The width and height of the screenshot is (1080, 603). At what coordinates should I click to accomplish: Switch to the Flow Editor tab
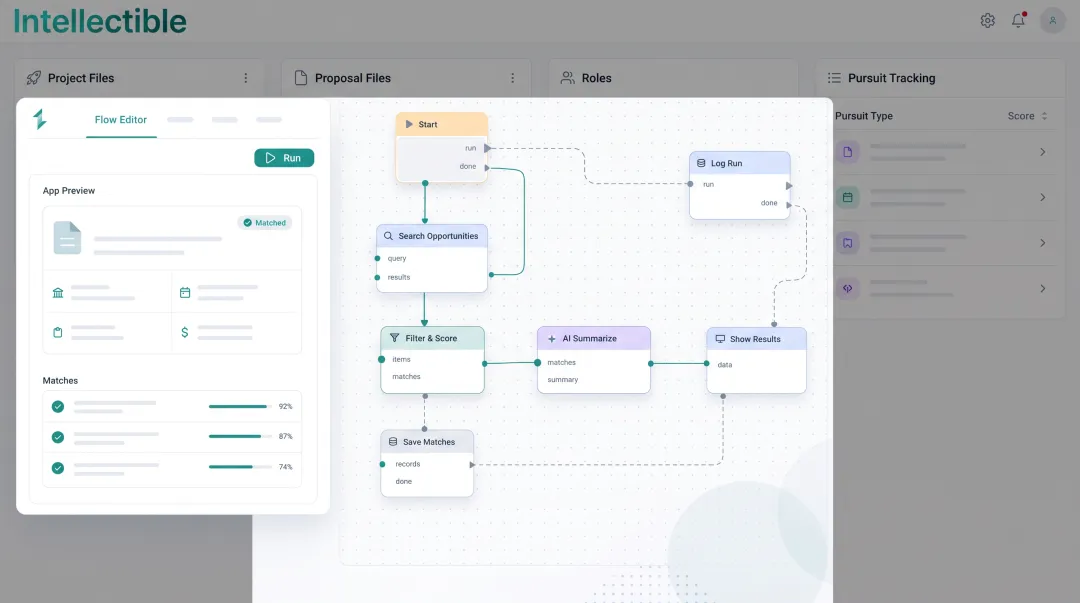click(x=121, y=120)
